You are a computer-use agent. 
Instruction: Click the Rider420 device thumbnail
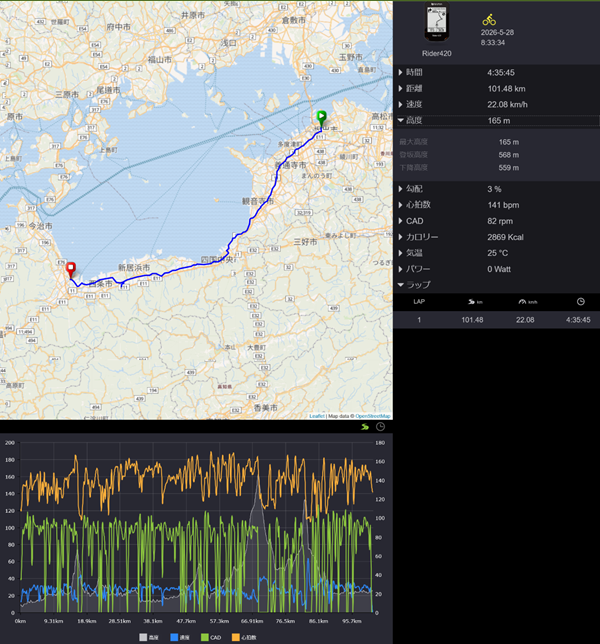pyautogui.click(x=436, y=22)
